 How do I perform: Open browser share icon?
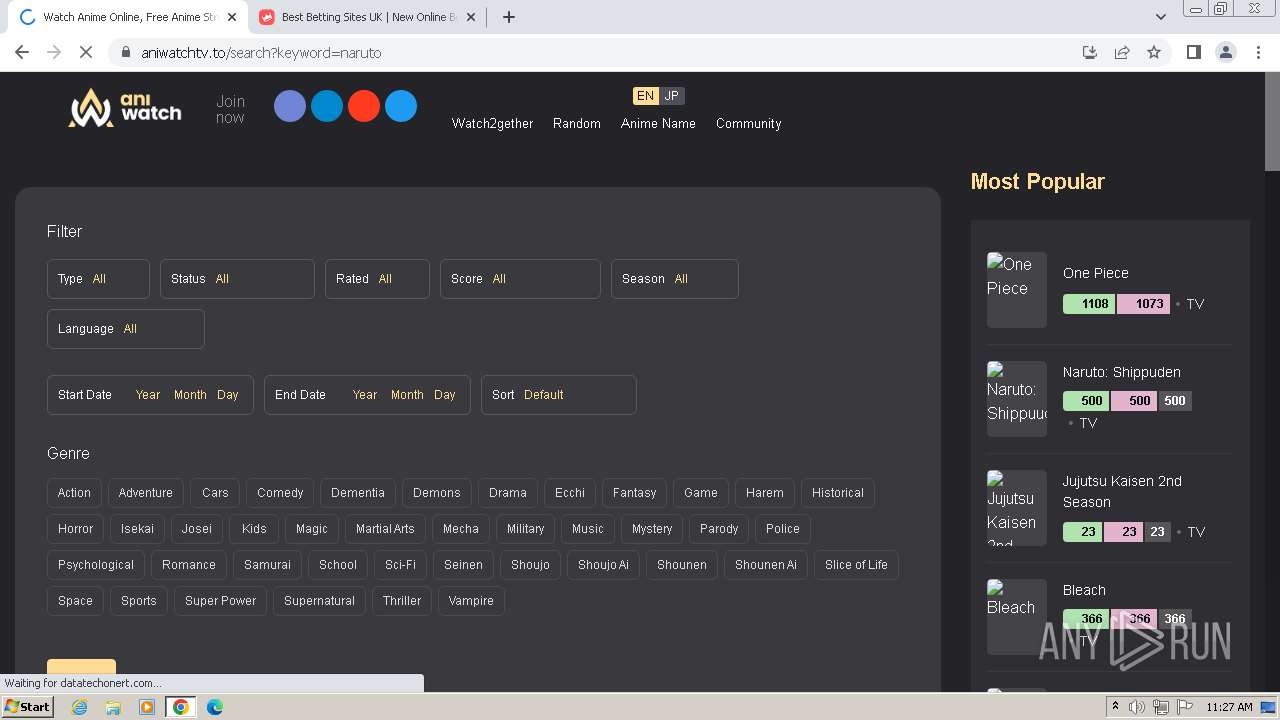pyautogui.click(x=1122, y=52)
